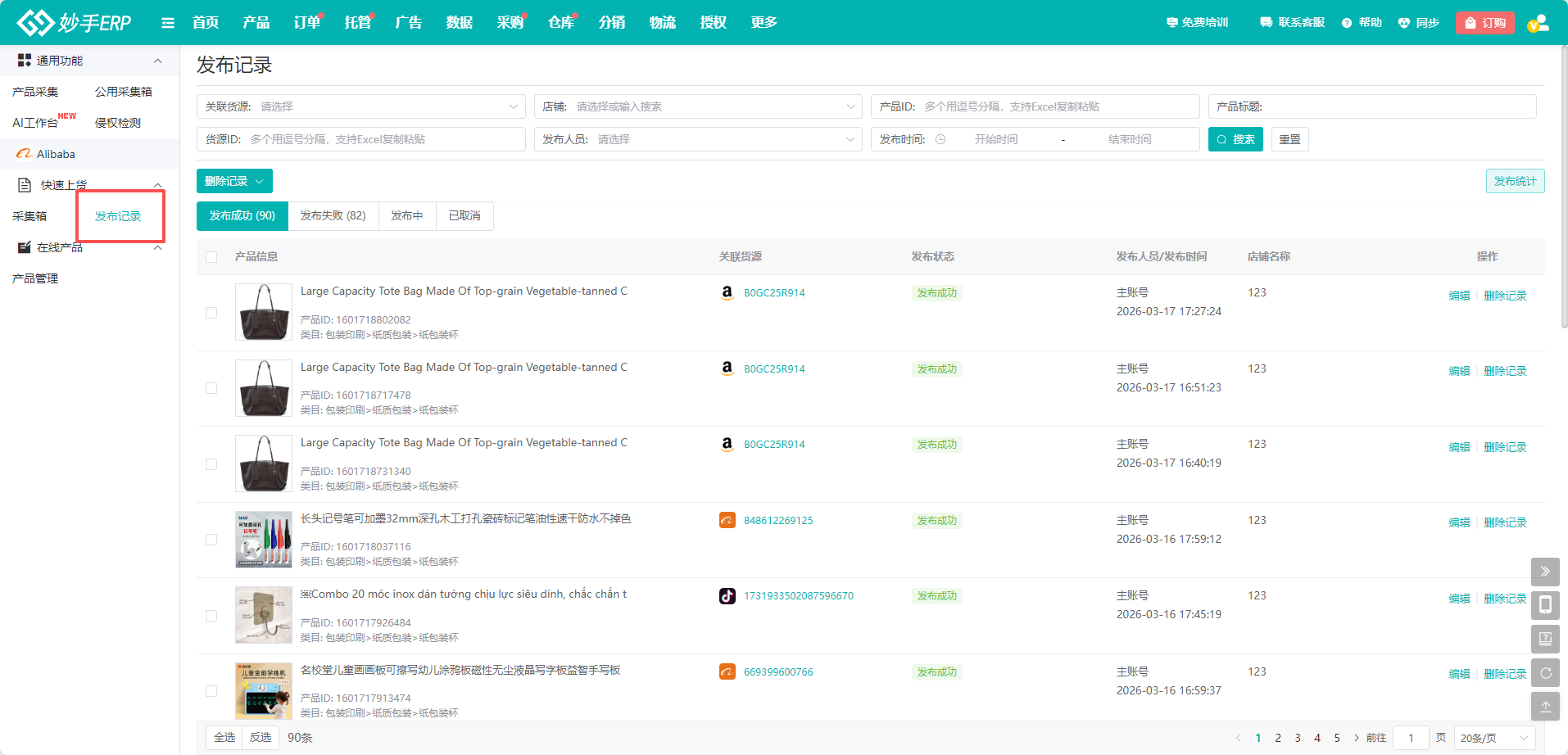Click the 搜索 search button
1568x755 pixels.
click(x=1235, y=139)
